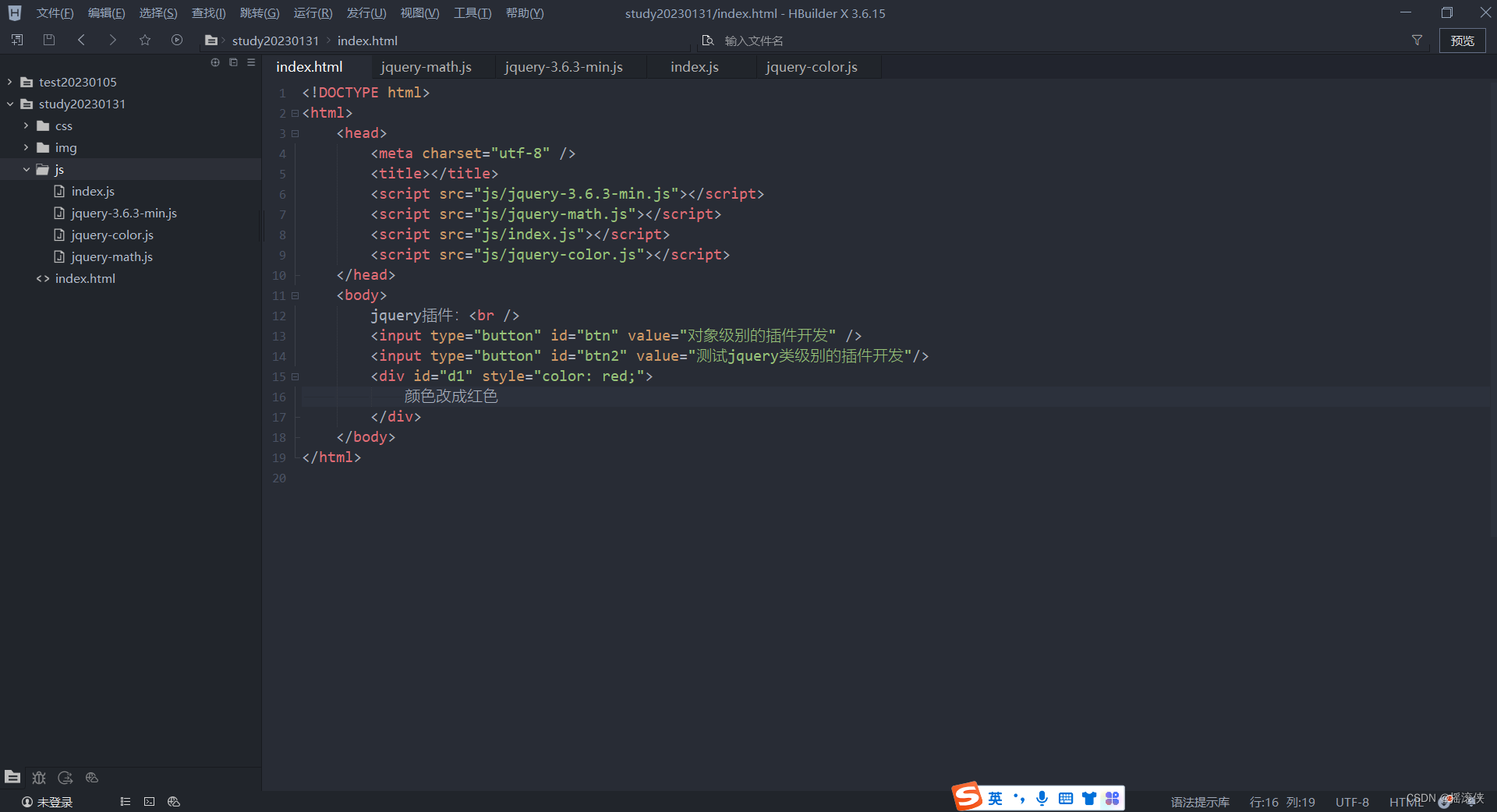This screenshot has width=1497, height=812.
Task: Run the project with the play icon
Action: tap(177, 40)
